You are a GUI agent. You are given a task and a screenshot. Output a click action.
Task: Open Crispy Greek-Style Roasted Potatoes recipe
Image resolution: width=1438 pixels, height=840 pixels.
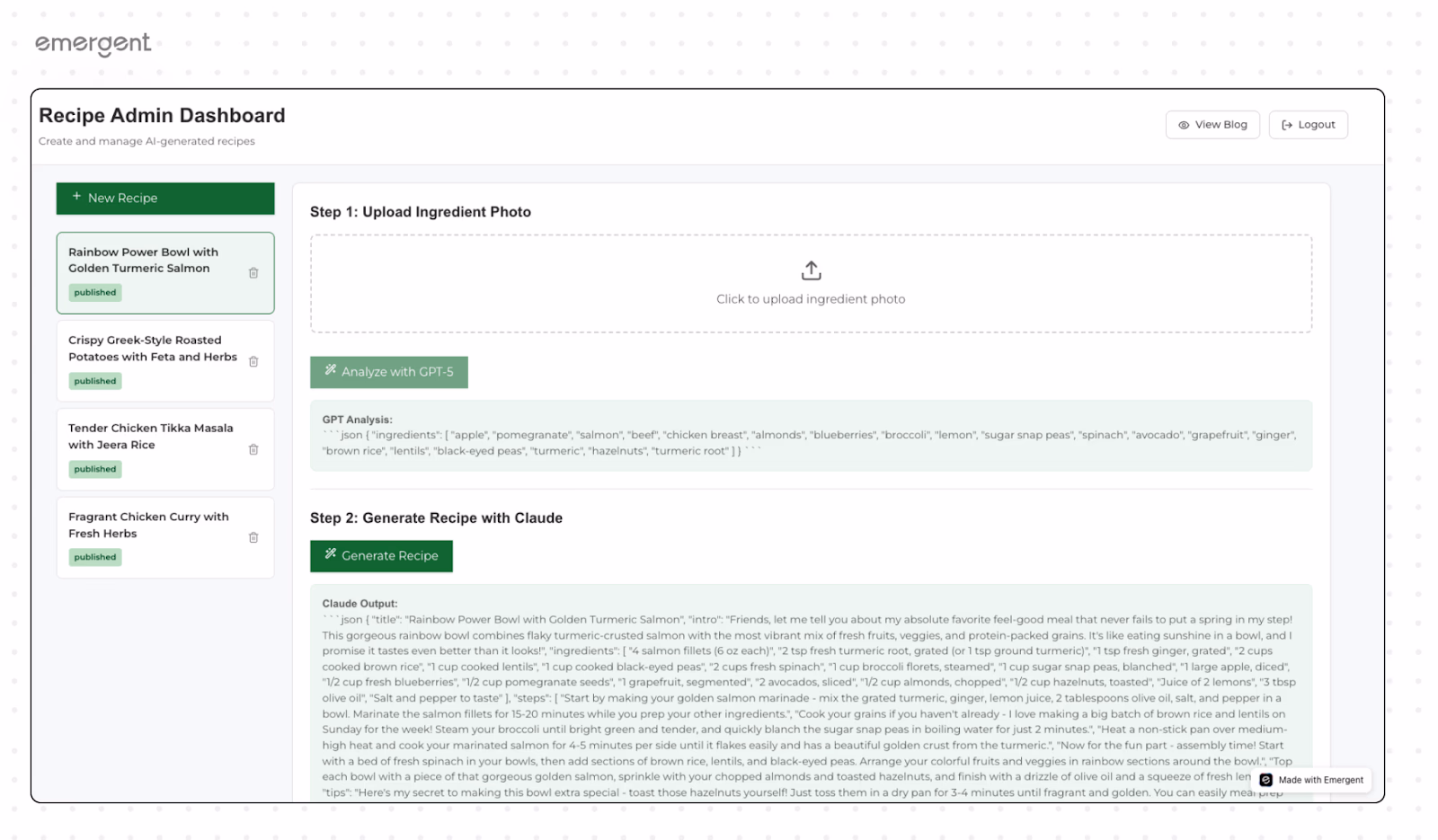point(165,361)
